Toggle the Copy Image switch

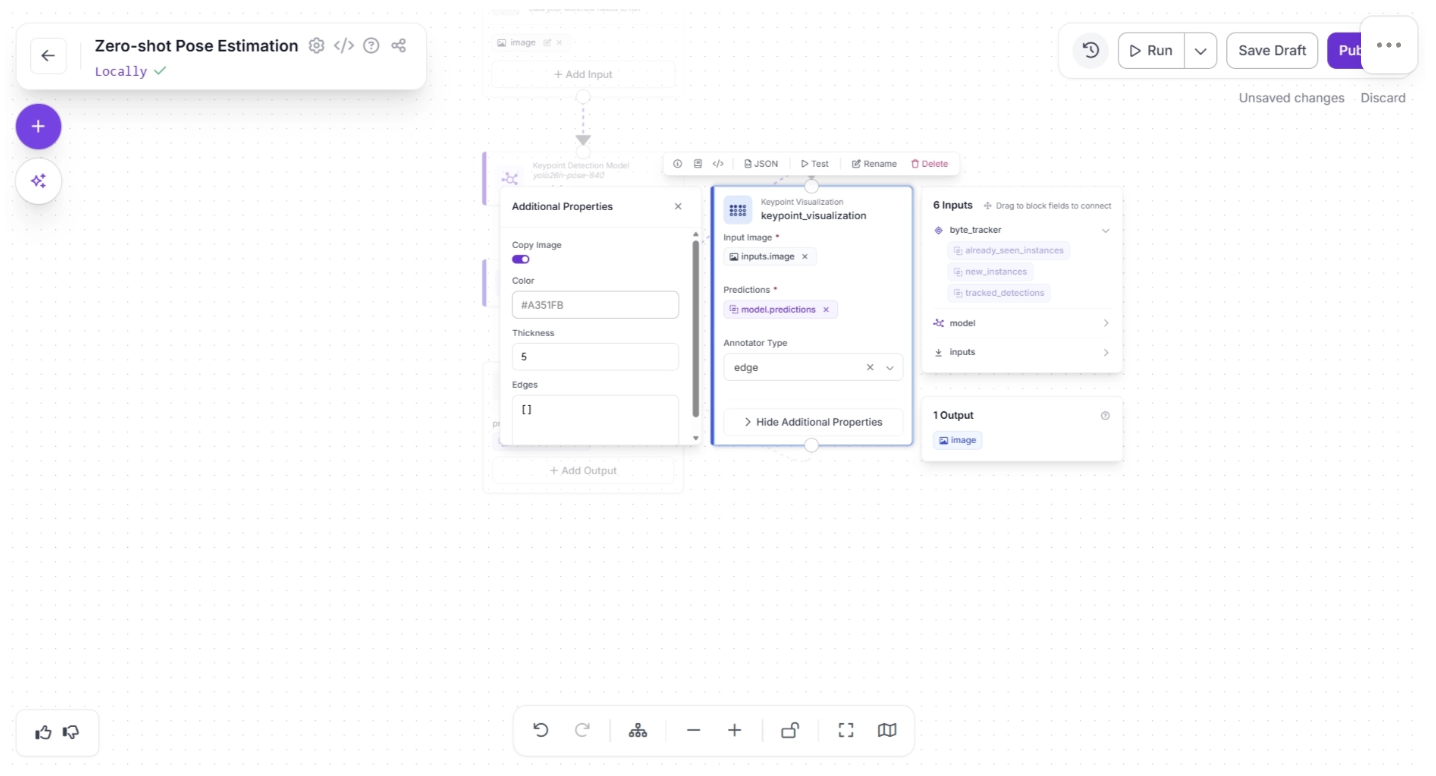tap(521, 259)
